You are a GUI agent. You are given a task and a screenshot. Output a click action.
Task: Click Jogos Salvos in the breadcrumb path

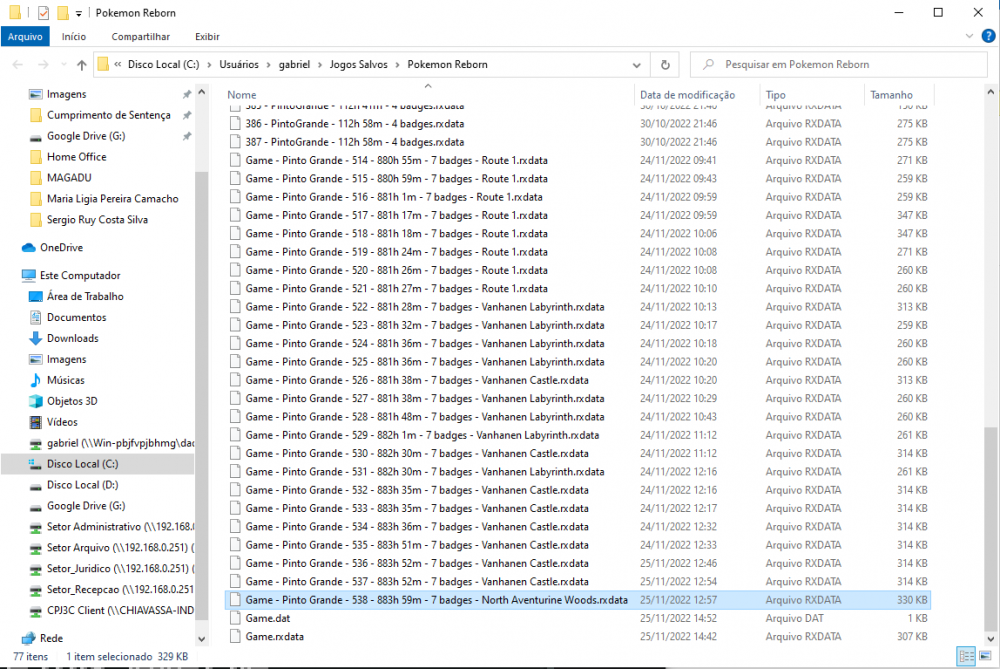pos(353,65)
